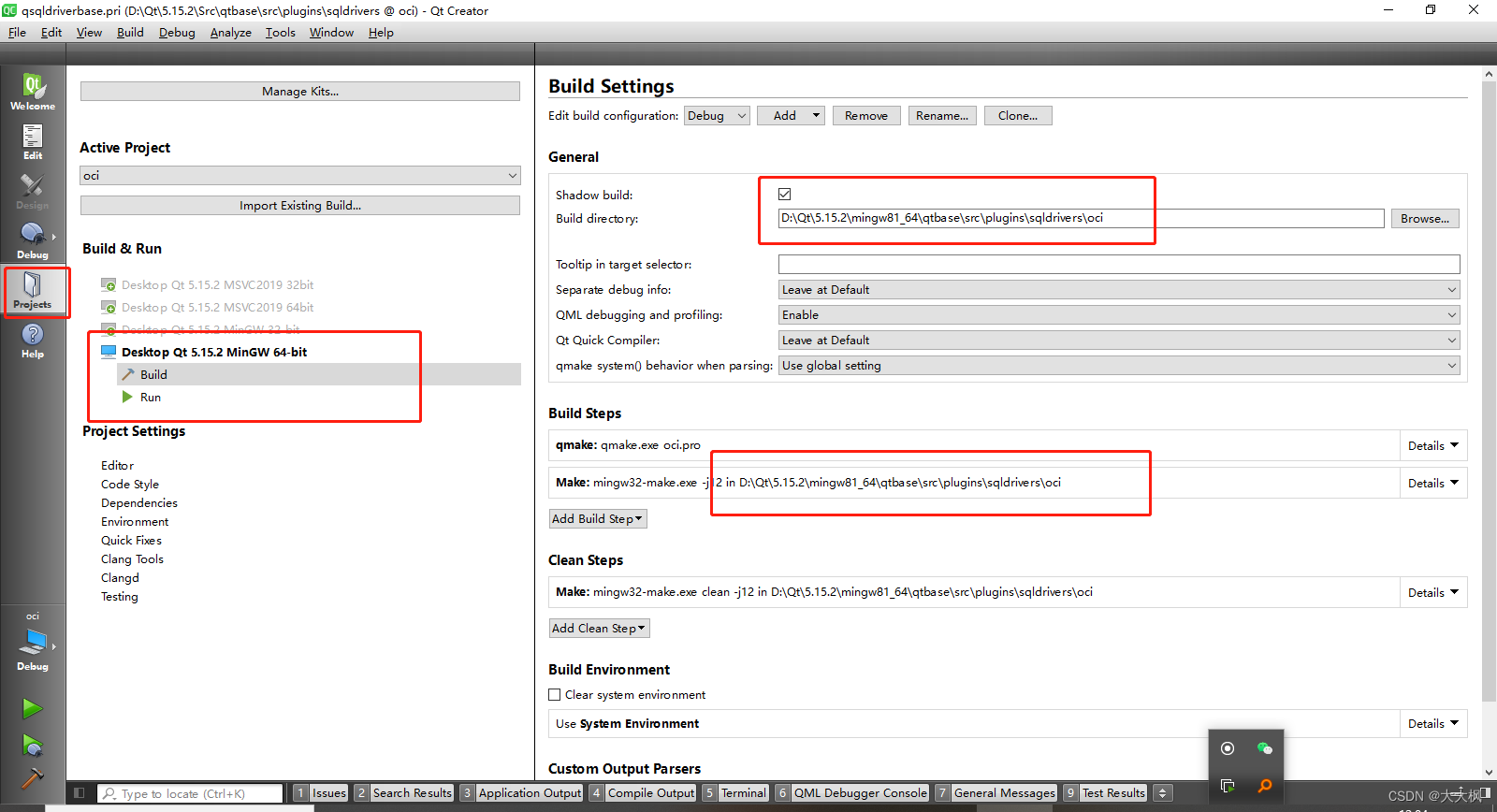Open the Active Project oci dropdown
1497x812 pixels.
pyautogui.click(x=300, y=176)
